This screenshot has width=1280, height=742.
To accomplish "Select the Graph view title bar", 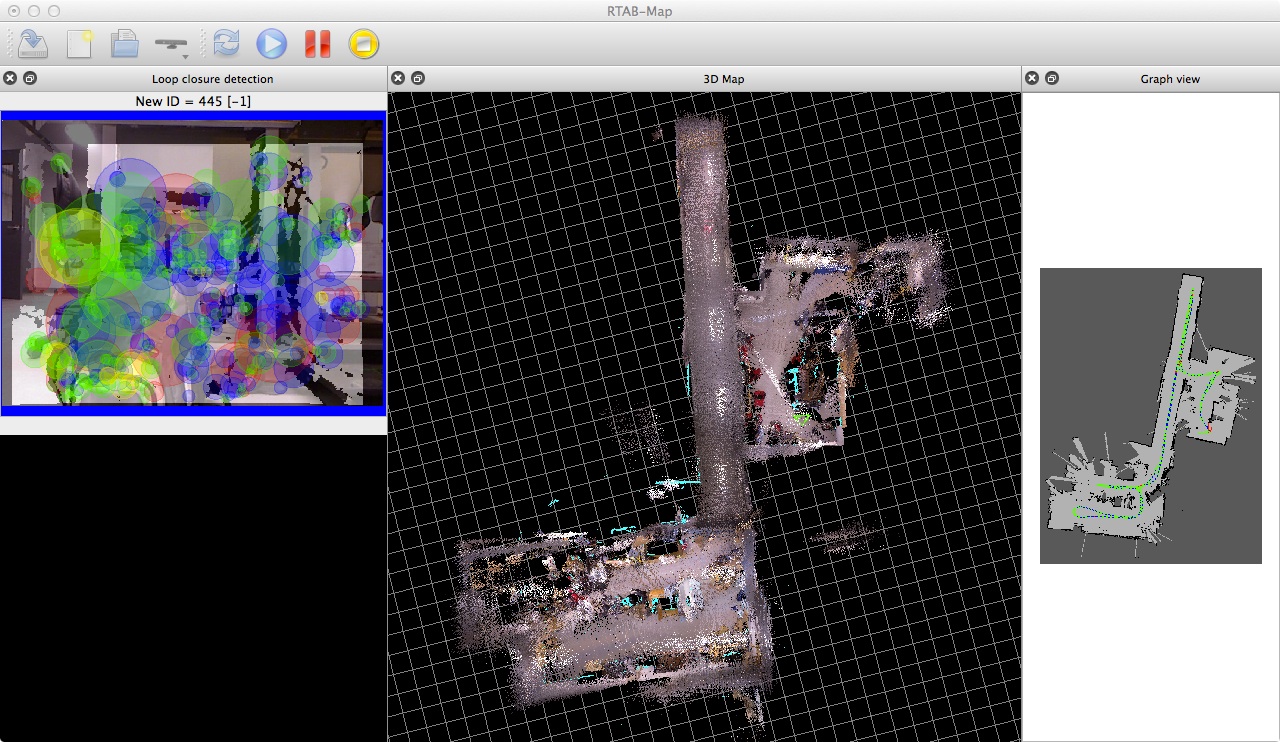I will coord(1169,79).
